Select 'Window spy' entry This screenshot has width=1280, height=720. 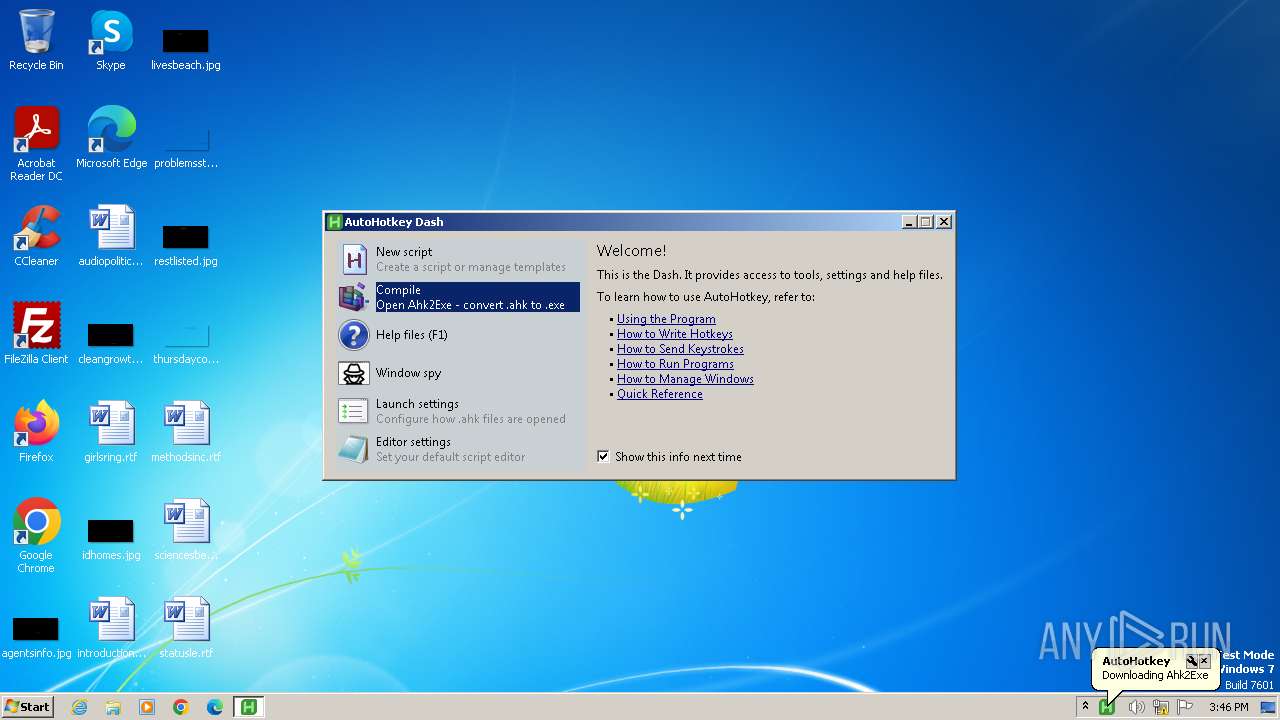coord(458,373)
